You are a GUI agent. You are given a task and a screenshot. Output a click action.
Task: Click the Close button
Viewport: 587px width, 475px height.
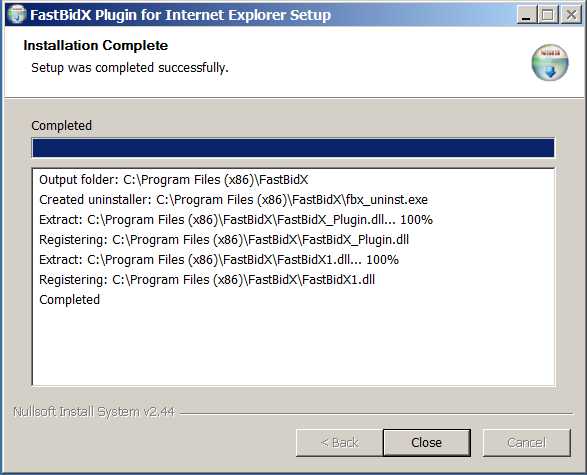coord(426,443)
